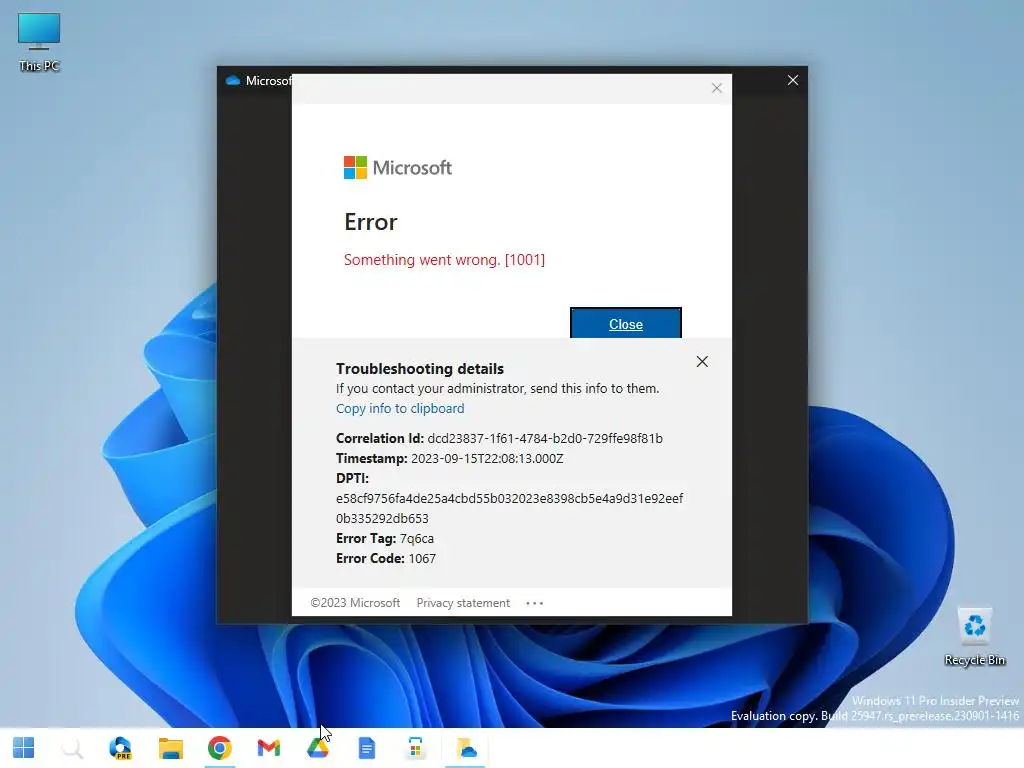
Task: Click the DPTI hash string
Action: pyautogui.click(x=509, y=508)
